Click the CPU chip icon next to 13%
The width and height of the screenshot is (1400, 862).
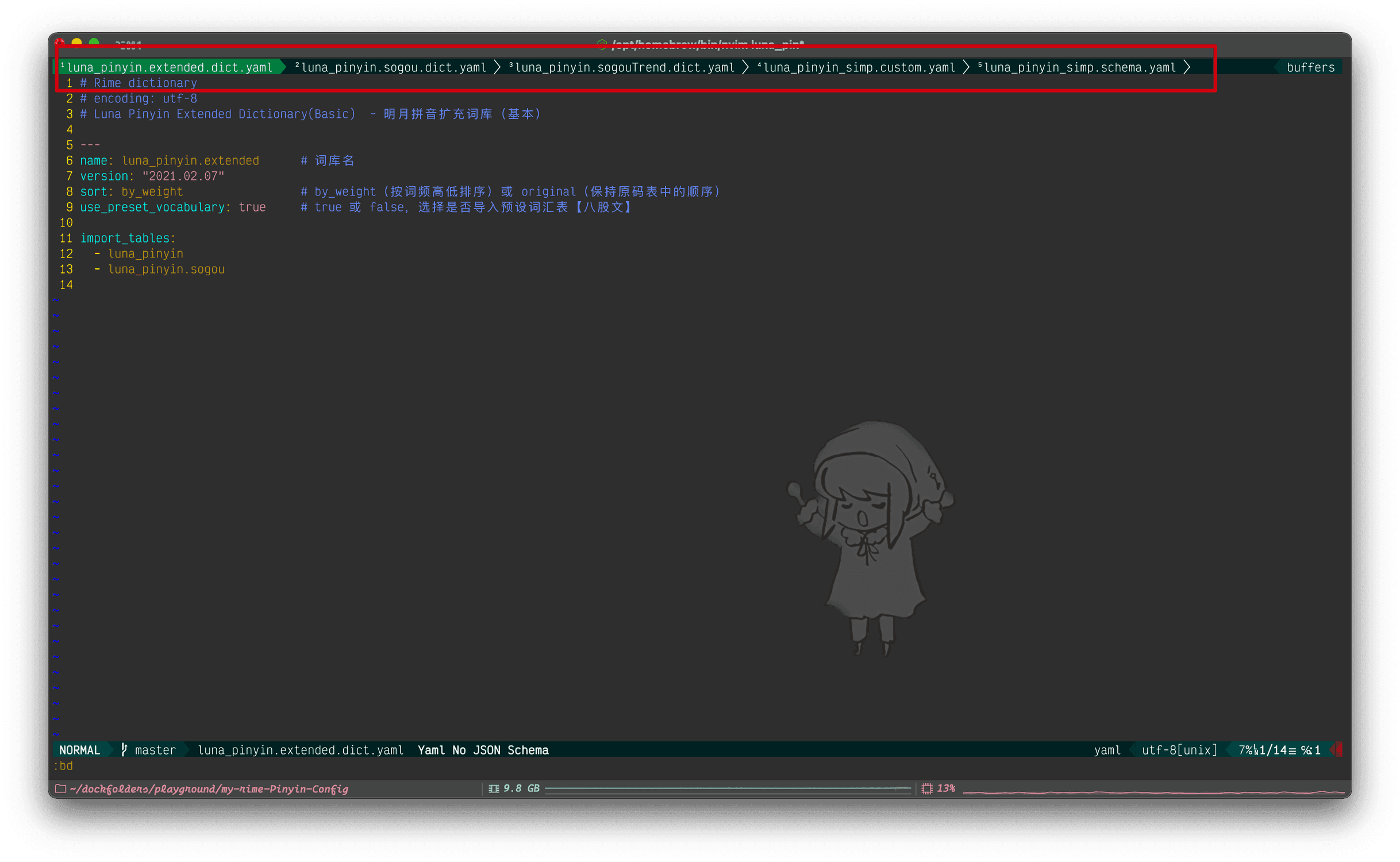[x=927, y=788]
